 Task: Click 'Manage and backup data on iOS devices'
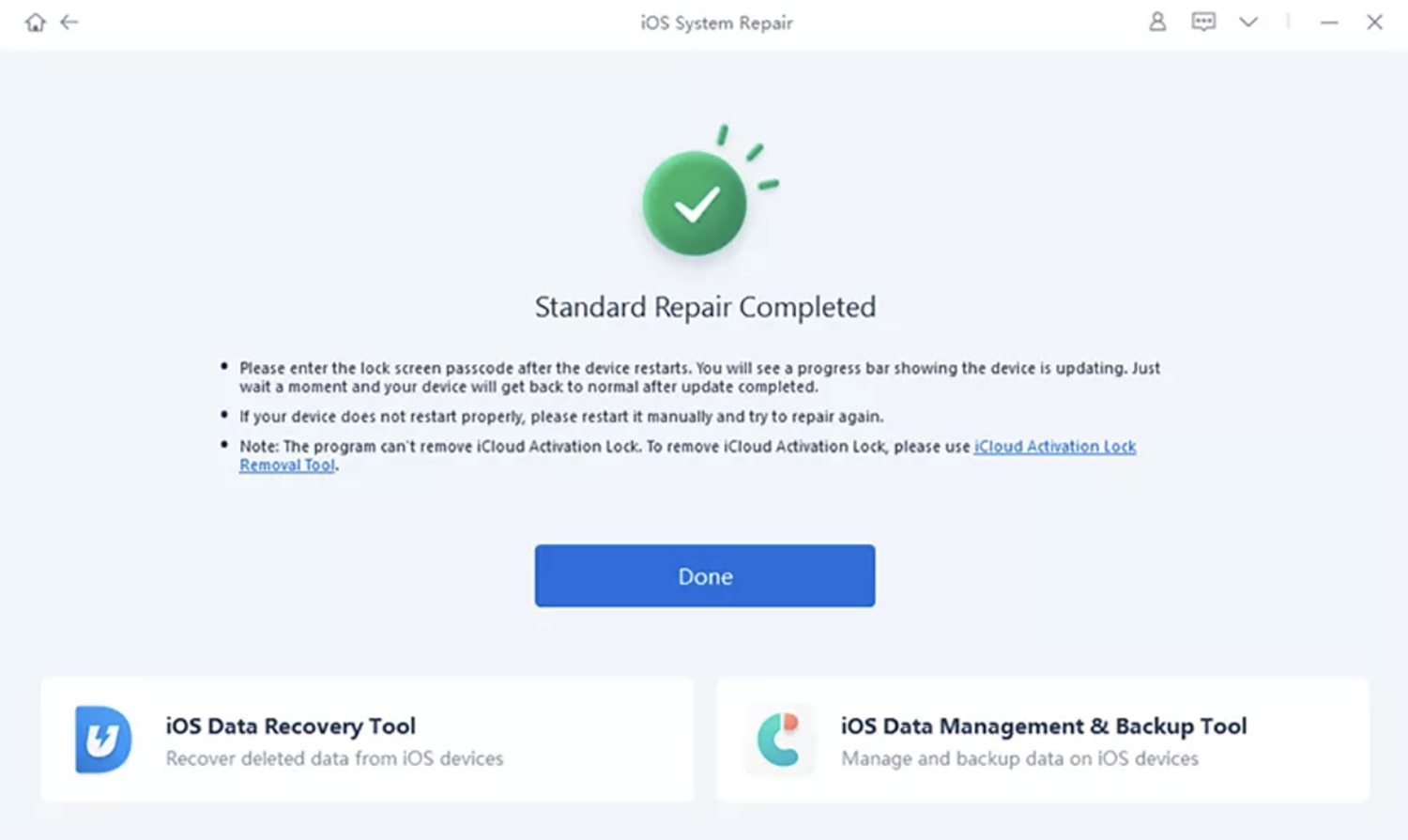coord(1019,758)
